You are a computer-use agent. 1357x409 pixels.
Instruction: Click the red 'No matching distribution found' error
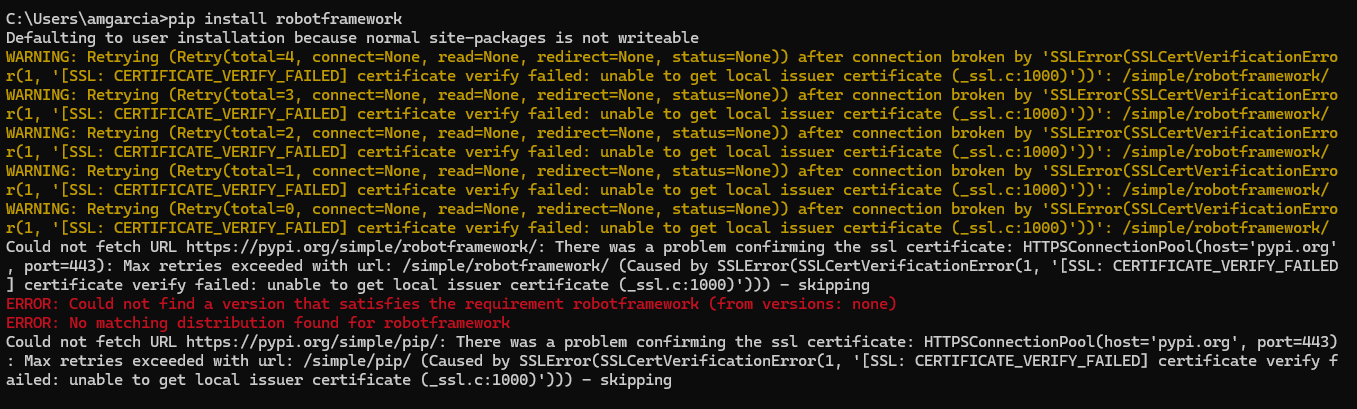(x=257, y=324)
